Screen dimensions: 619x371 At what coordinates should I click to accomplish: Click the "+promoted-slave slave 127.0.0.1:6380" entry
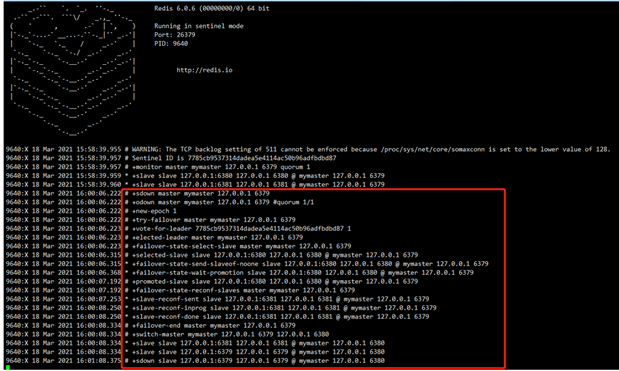[x=212, y=281]
